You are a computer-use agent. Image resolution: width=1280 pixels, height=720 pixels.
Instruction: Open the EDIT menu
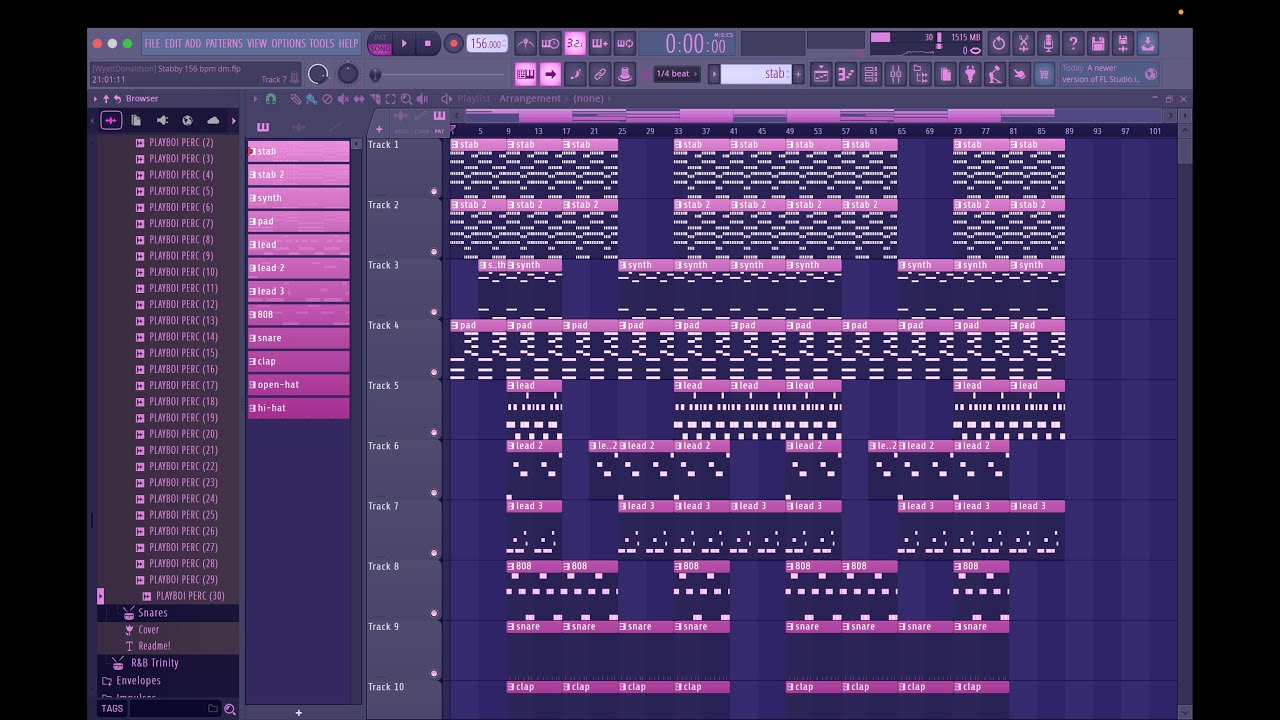173,44
